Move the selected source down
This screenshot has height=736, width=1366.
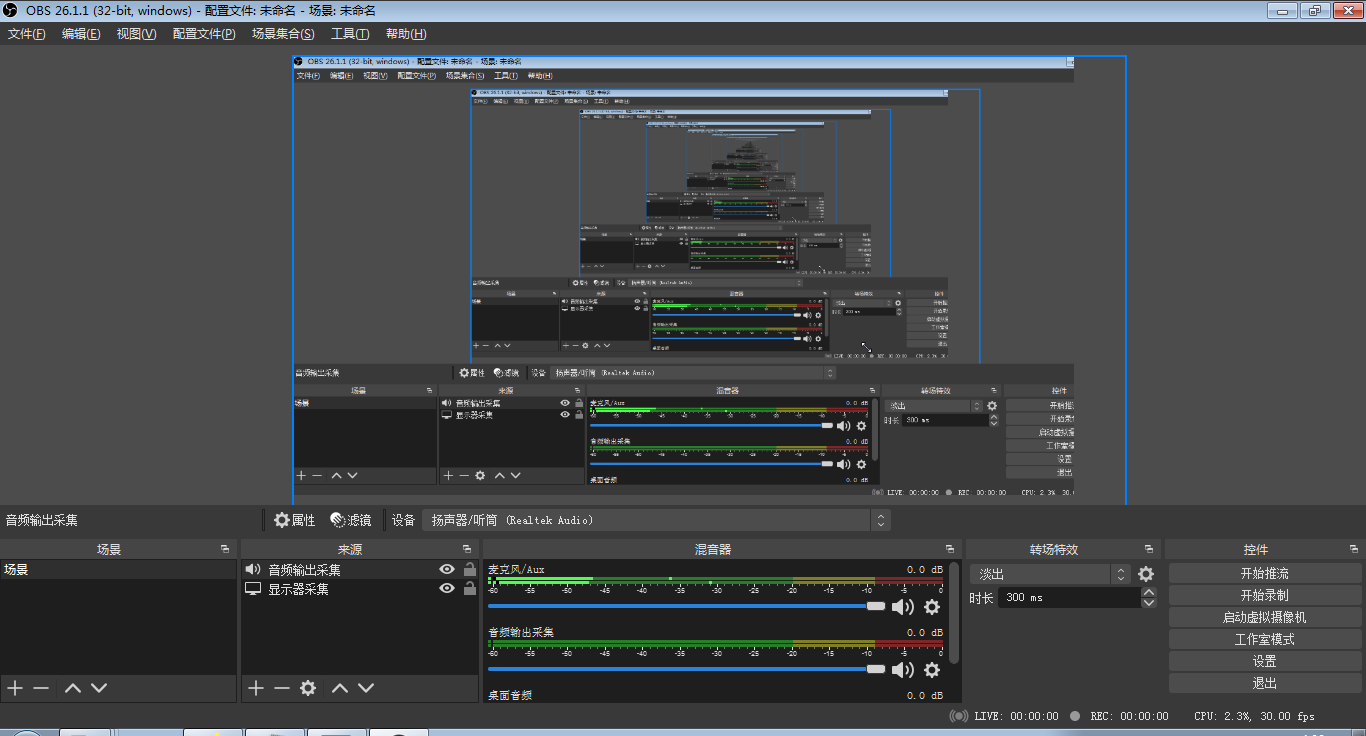click(366, 688)
